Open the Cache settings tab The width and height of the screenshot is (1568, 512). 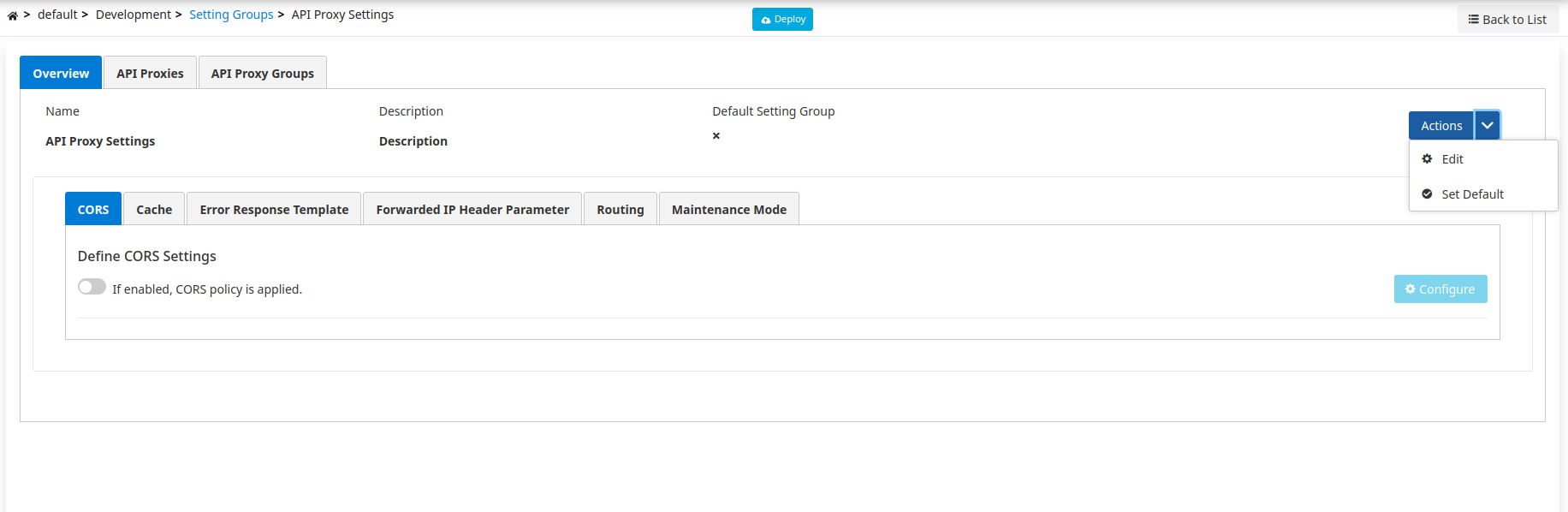click(154, 209)
